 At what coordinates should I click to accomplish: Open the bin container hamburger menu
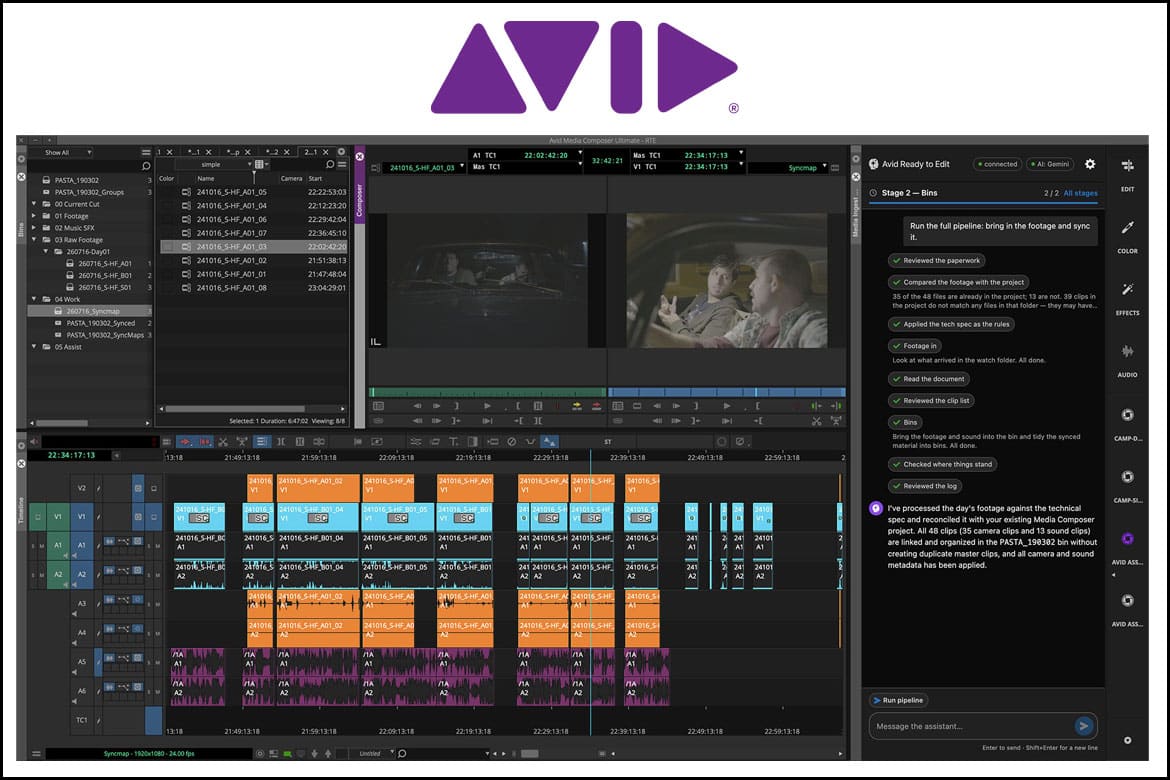146,152
